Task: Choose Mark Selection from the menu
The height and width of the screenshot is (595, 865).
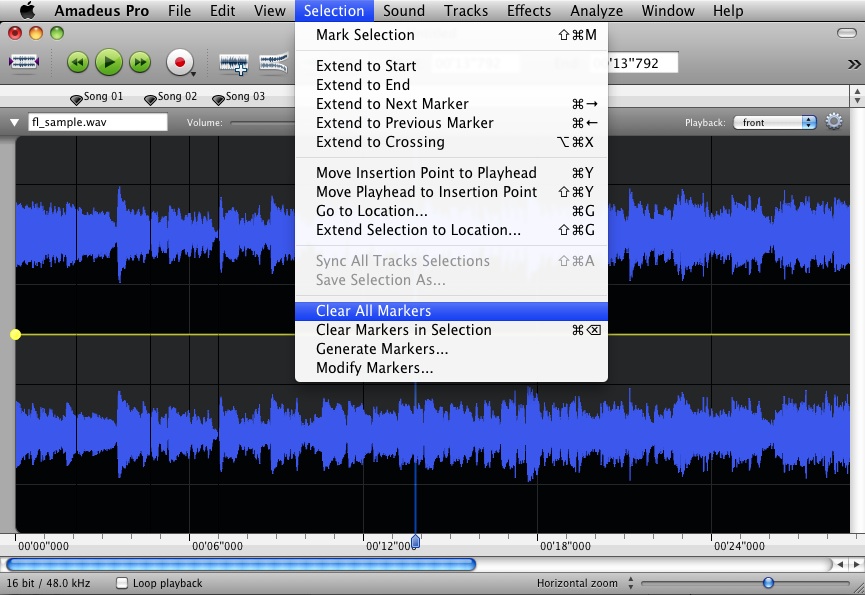Action: [451, 35]
